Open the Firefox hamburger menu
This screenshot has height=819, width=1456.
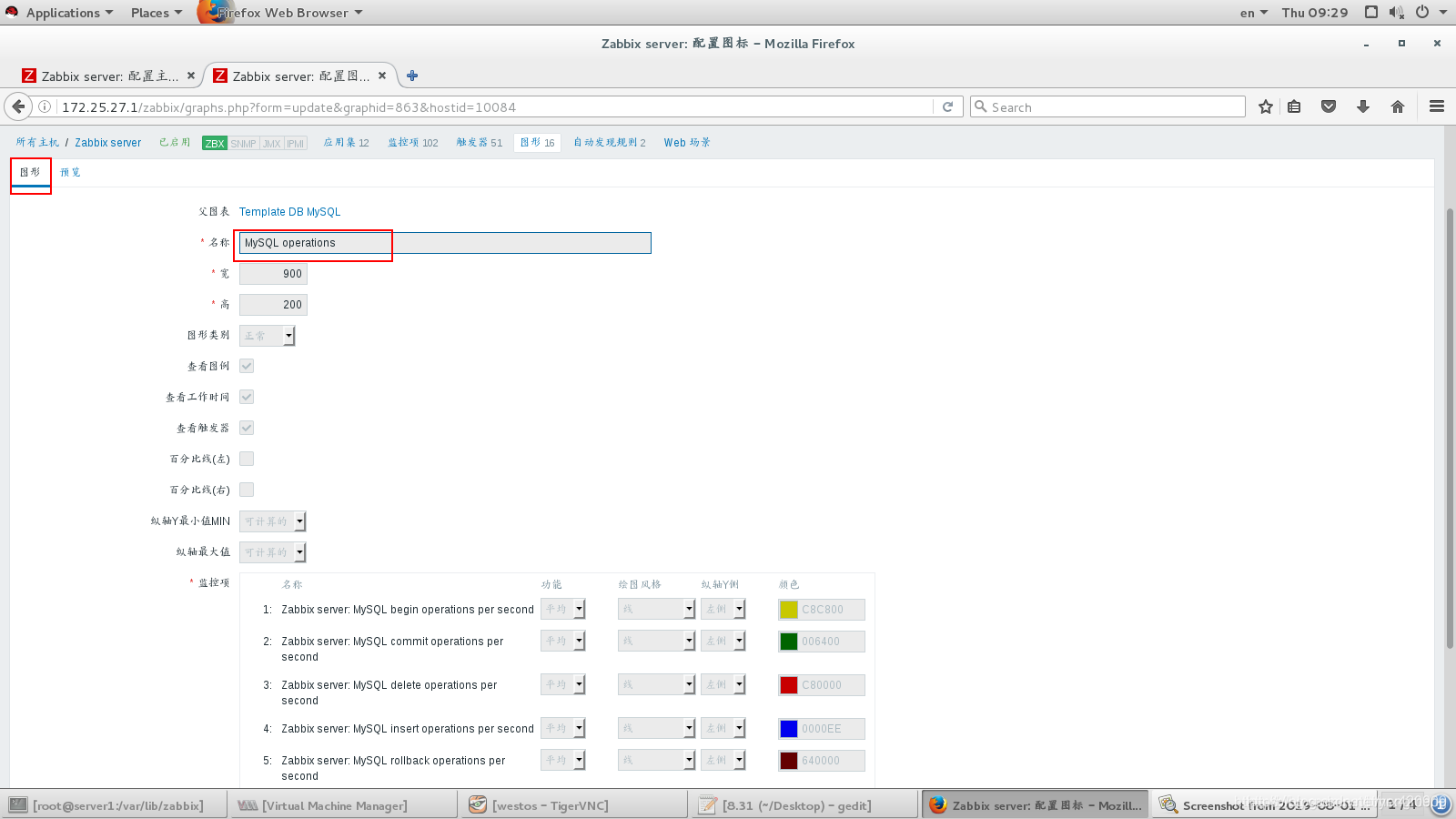[1437, 106]
